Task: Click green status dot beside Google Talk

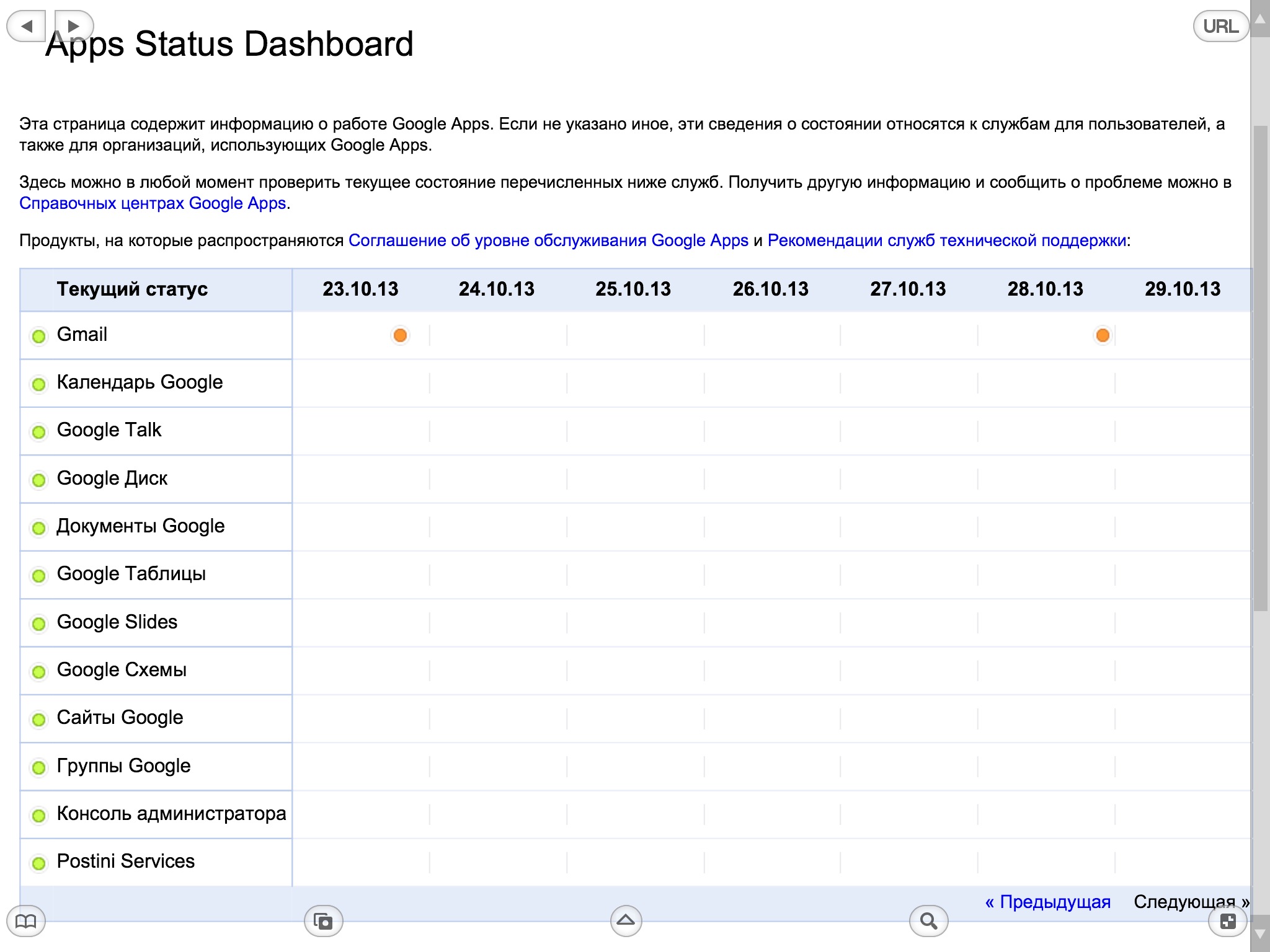Action: [38, 432]
